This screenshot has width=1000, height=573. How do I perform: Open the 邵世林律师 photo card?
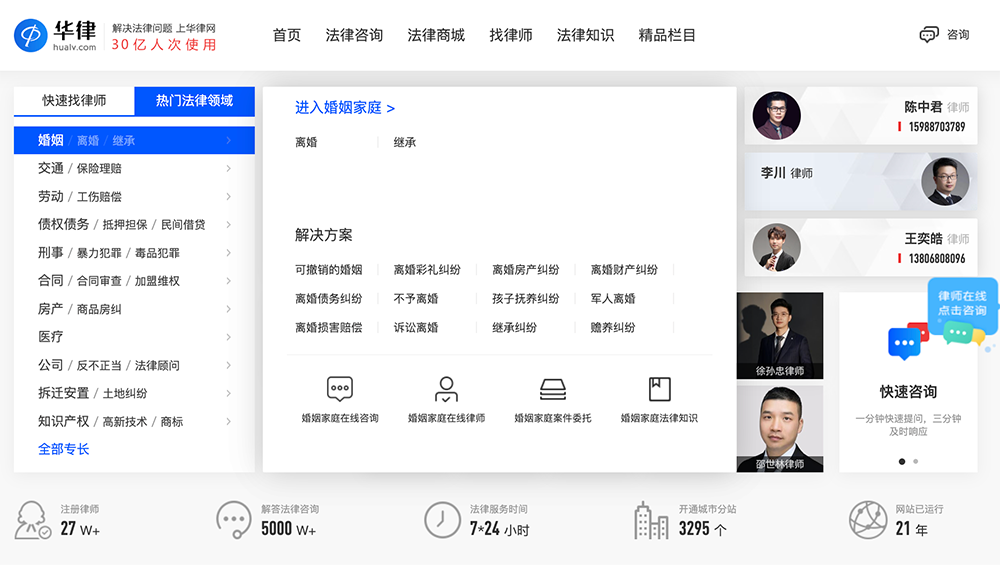click(780, 429)
